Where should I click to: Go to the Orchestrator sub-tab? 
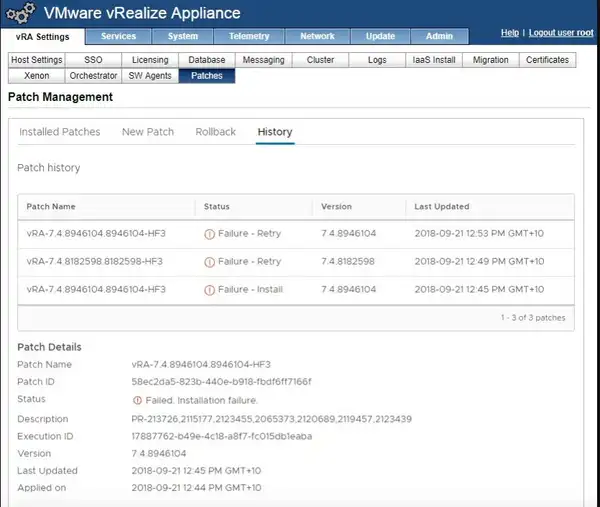point(93,76)
